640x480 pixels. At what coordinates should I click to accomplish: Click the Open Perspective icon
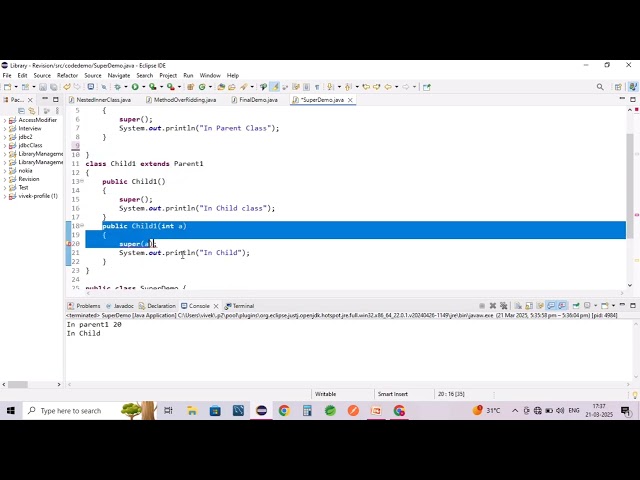[618, 87]
